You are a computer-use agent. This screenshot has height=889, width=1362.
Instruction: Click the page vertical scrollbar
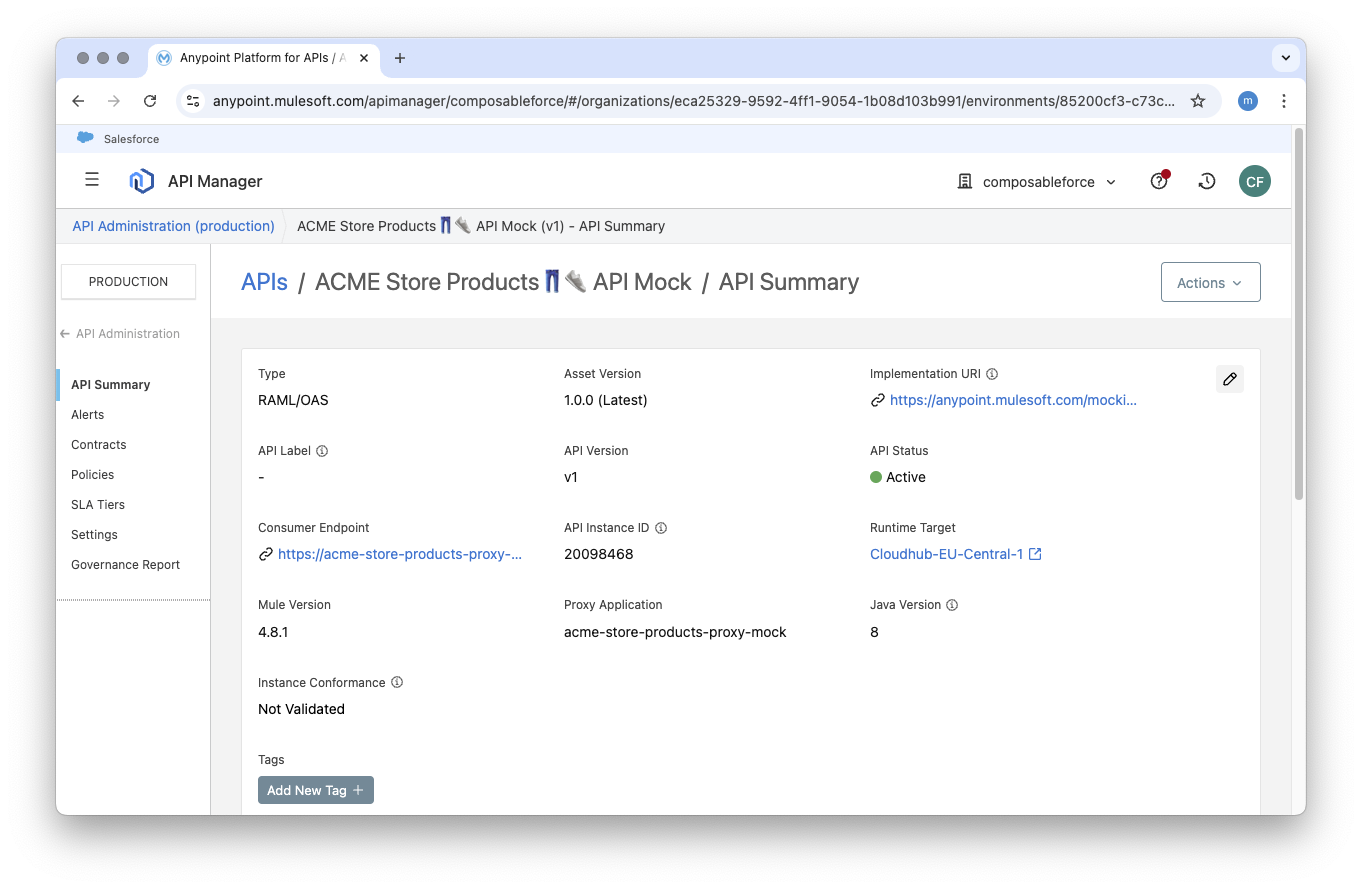pyautogui.click(x=1299, y=314)
